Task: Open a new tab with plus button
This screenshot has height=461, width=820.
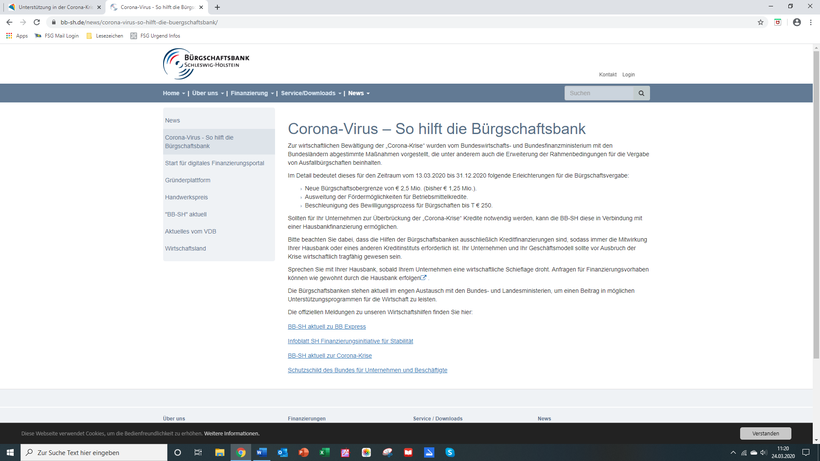Action: pos(217,7)
